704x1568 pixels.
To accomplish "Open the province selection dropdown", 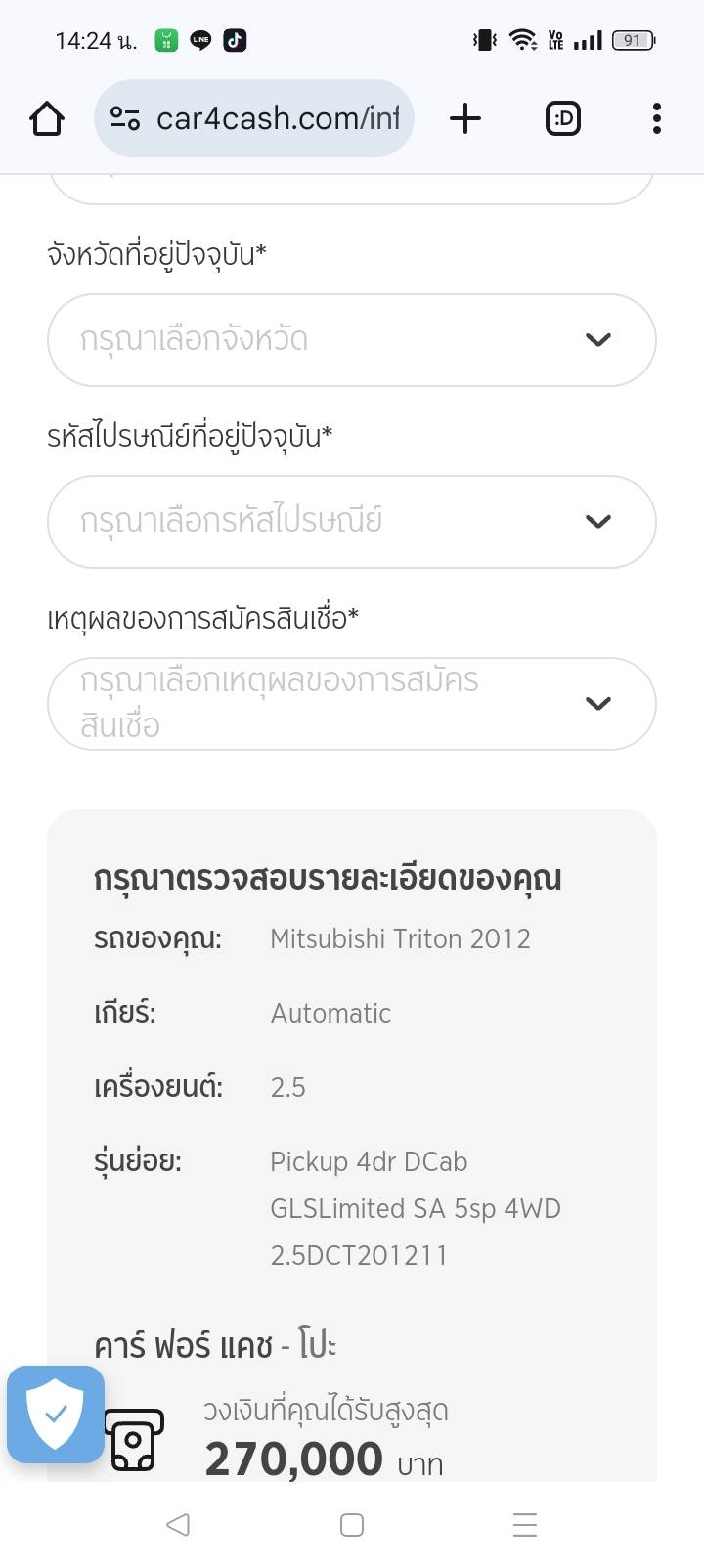I will (323, 340).
